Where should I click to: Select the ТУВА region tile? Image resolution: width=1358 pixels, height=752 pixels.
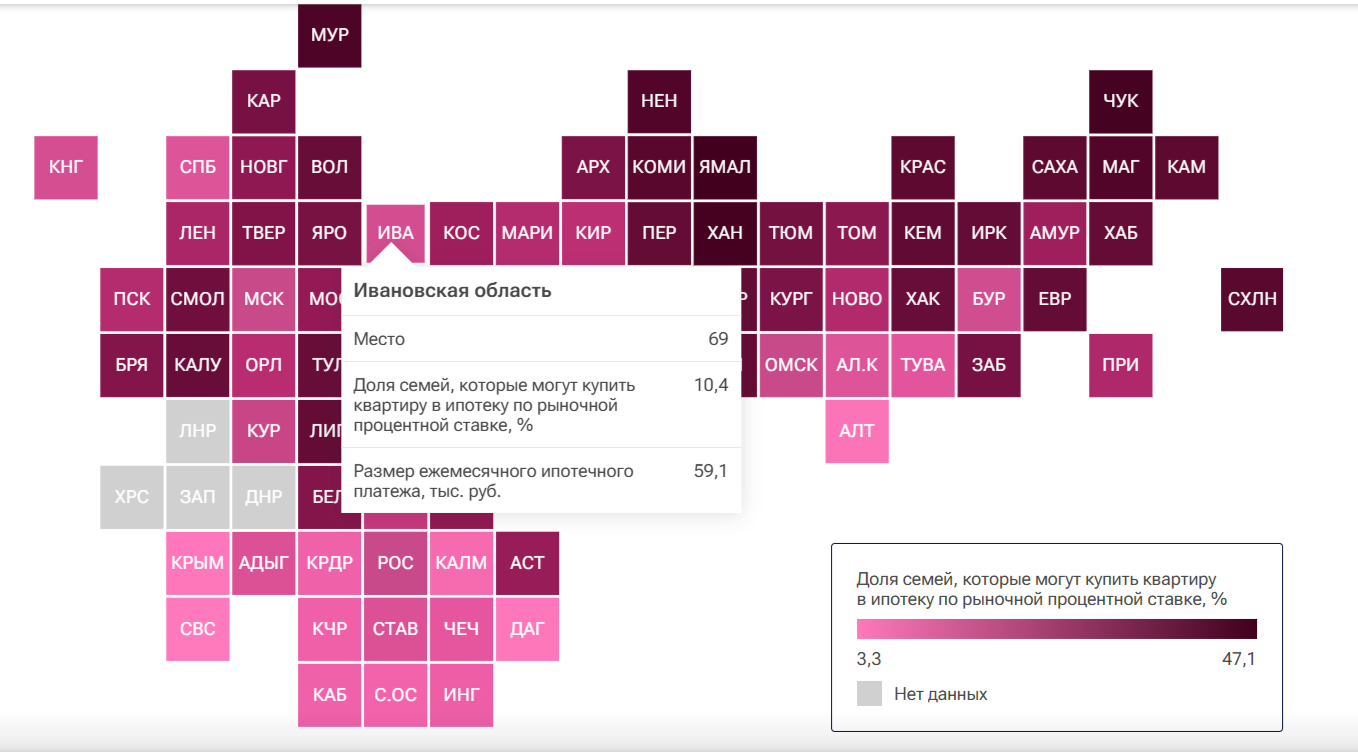point(923,365)
